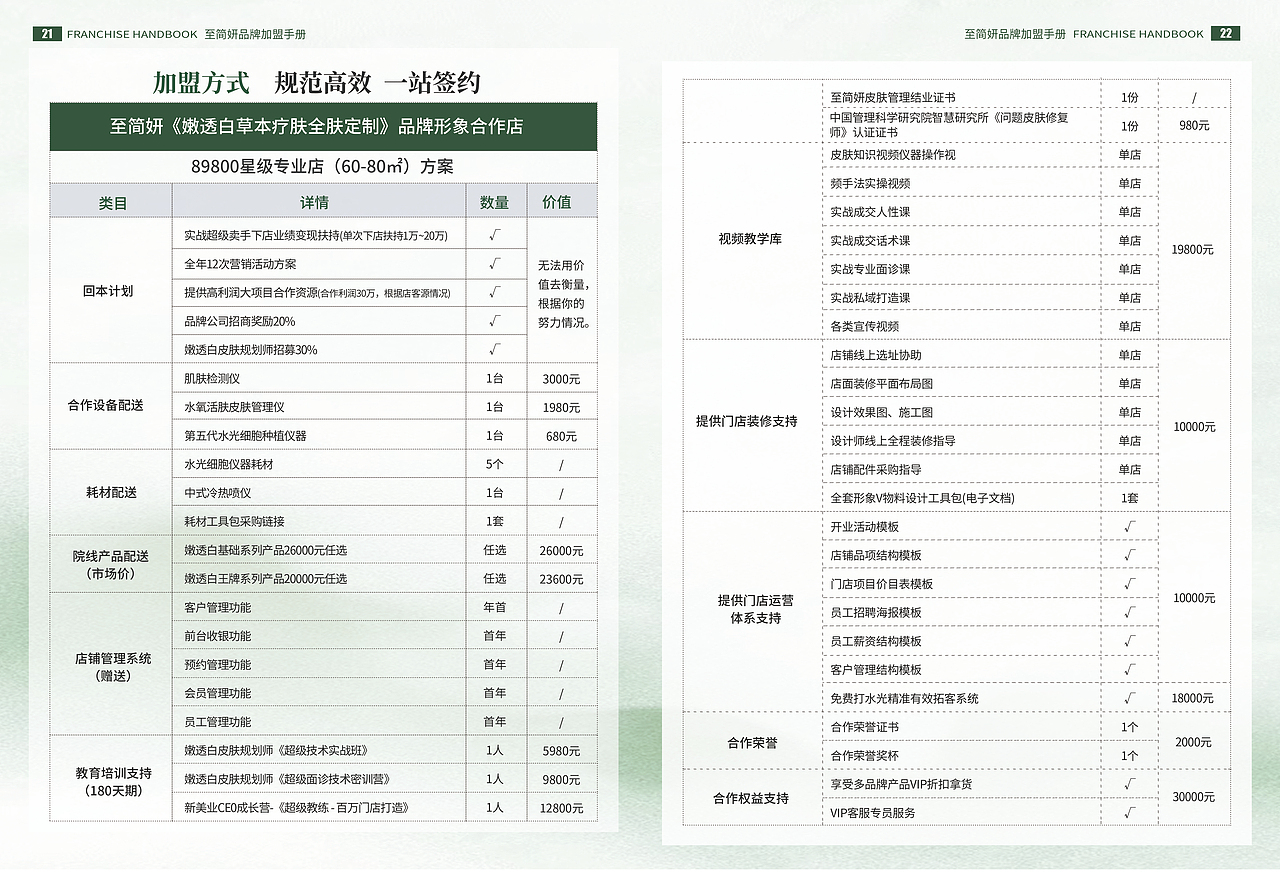Select the 肌肤检测仪 detail cell
The image size is (1280, 874).
[x=318, y=379]
